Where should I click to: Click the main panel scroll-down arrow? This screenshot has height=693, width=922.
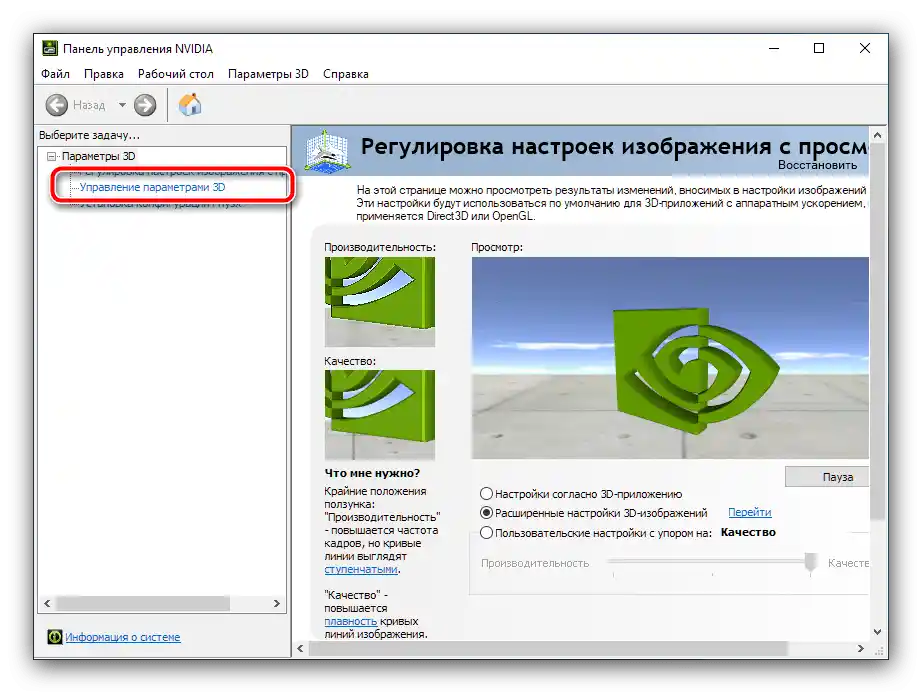click(877, 632)
